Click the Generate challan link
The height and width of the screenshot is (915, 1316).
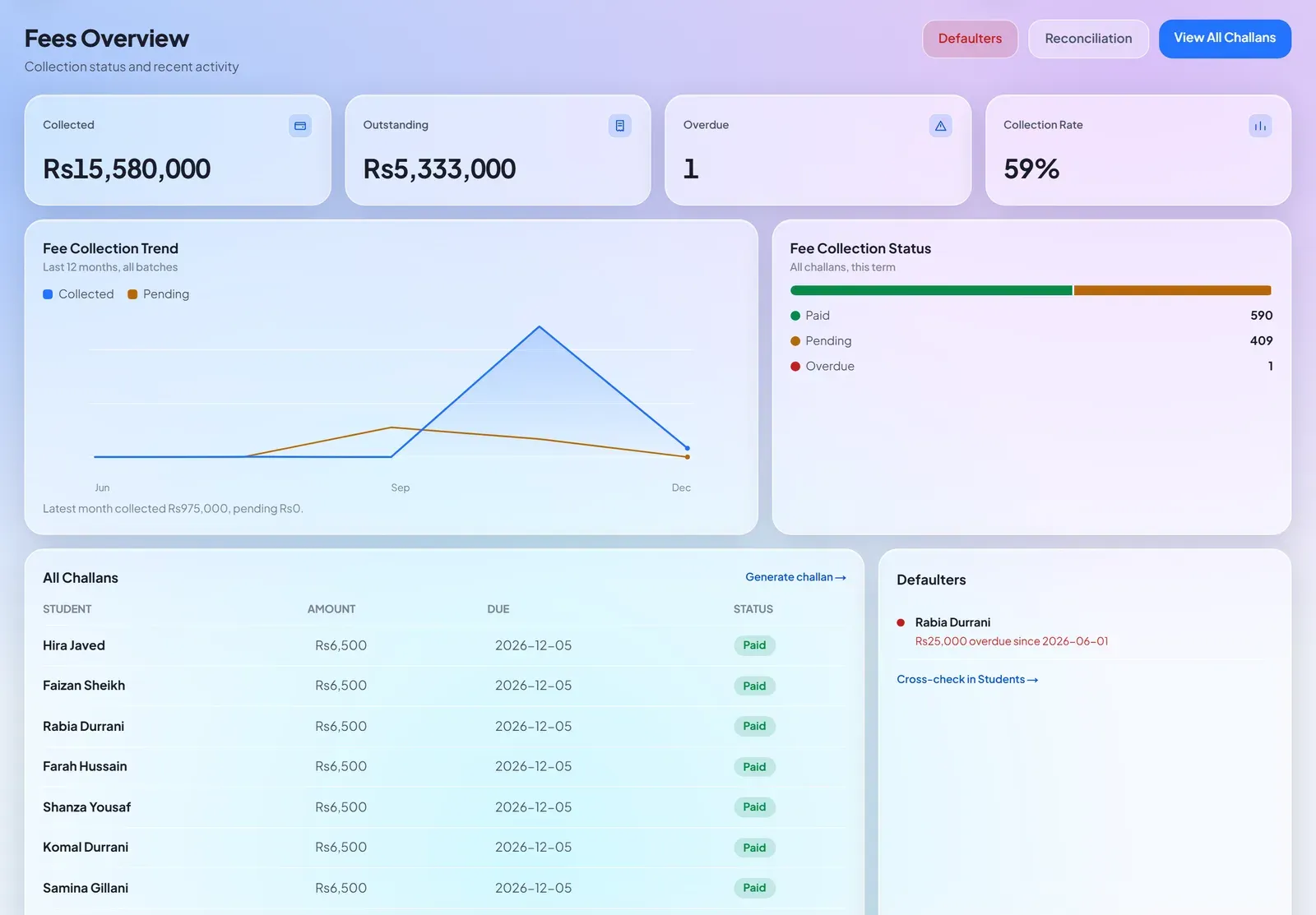coord(795,577)
